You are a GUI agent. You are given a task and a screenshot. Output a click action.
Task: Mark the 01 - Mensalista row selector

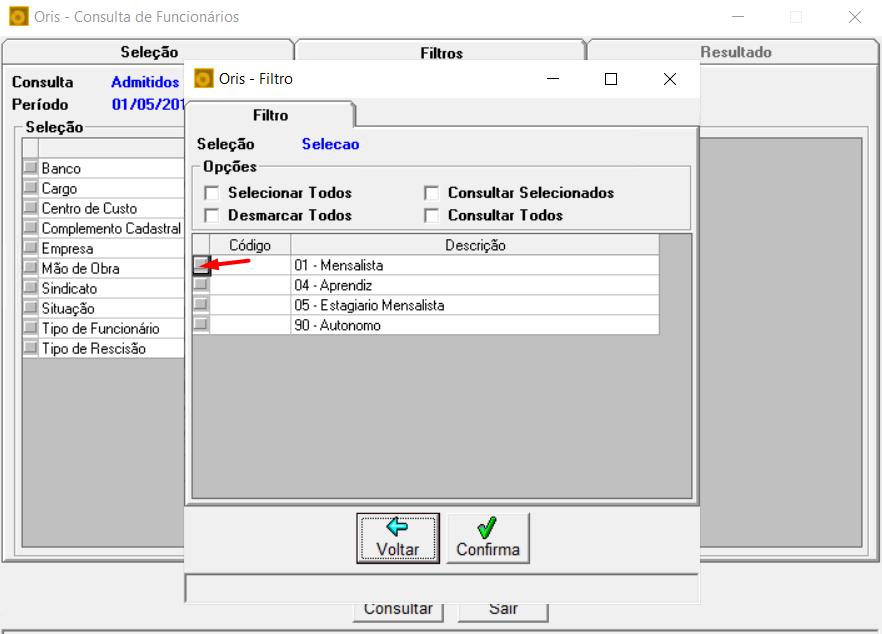[201, 265]
